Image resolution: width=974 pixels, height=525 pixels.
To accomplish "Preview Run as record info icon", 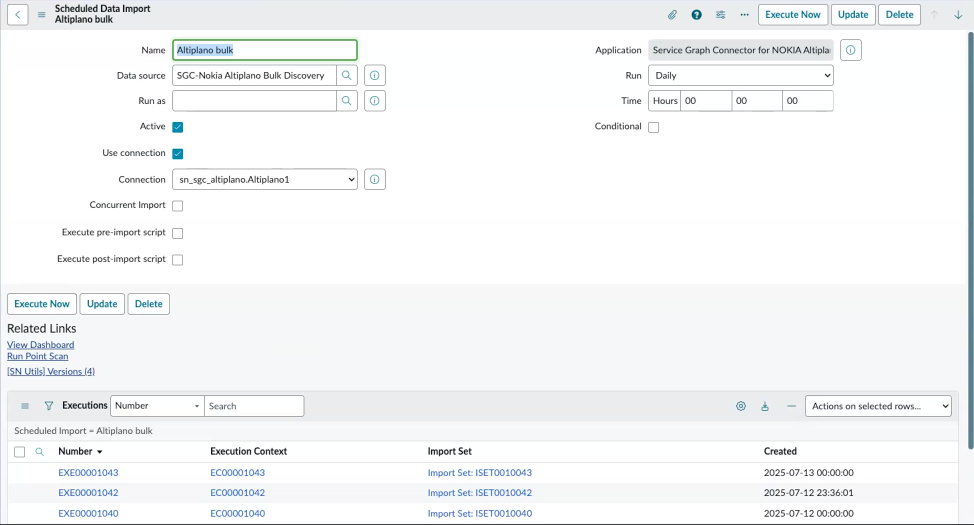I will pyautogui.click(x=375, y=101).
